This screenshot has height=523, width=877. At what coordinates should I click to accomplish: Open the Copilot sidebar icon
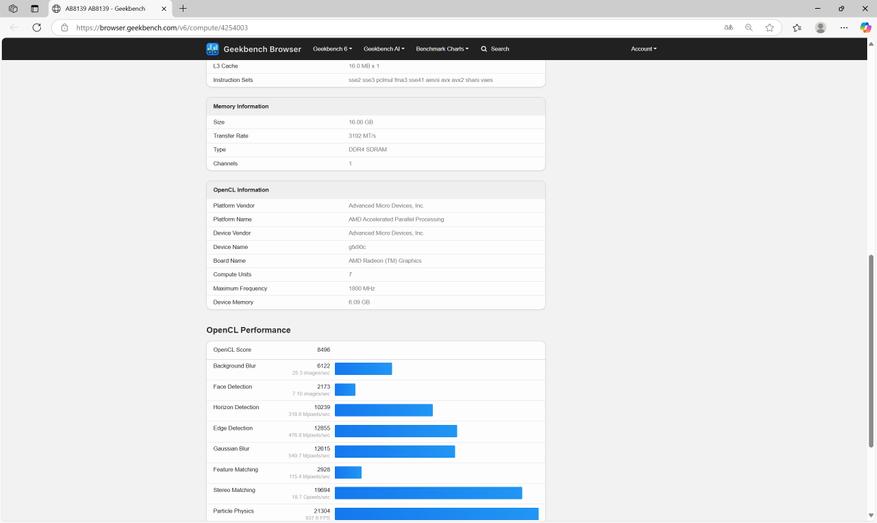(865, 27)
